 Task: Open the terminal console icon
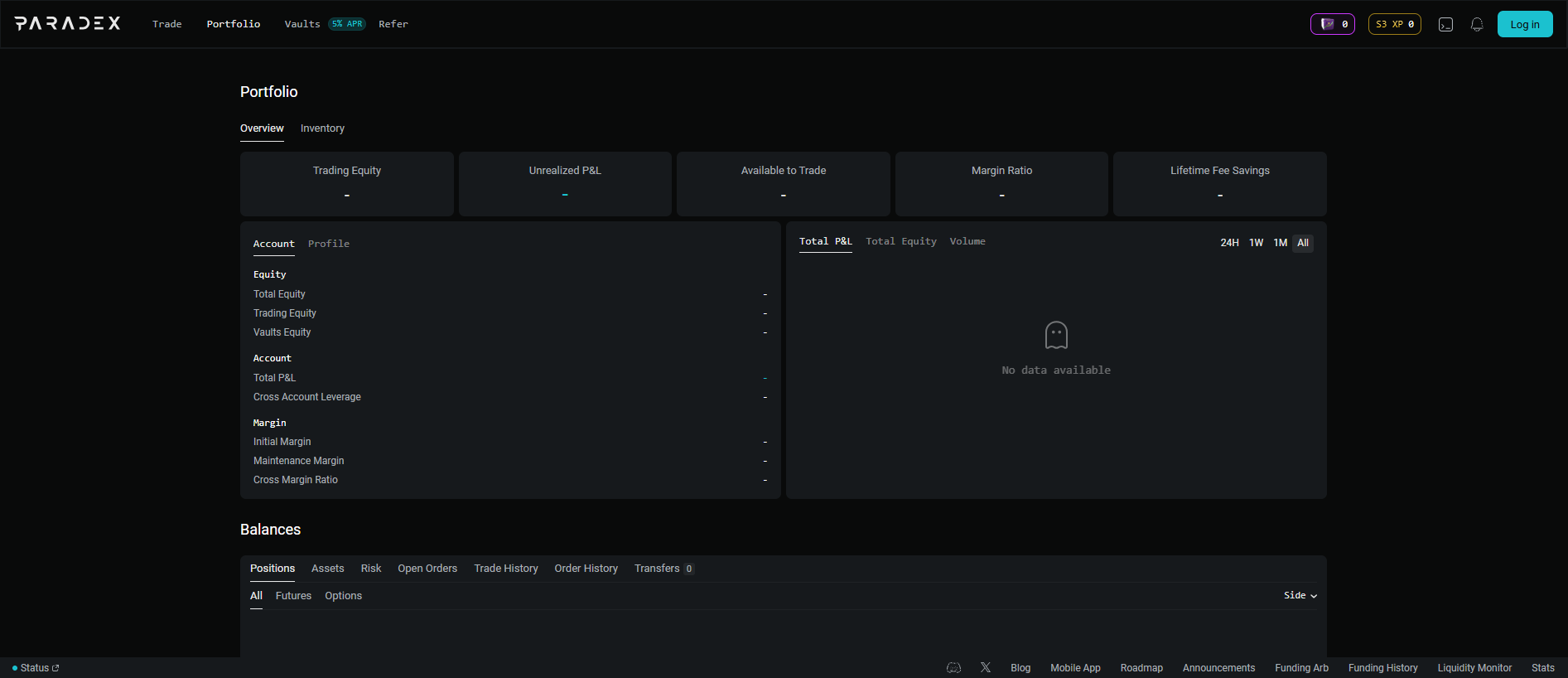tap(1445, 24)
